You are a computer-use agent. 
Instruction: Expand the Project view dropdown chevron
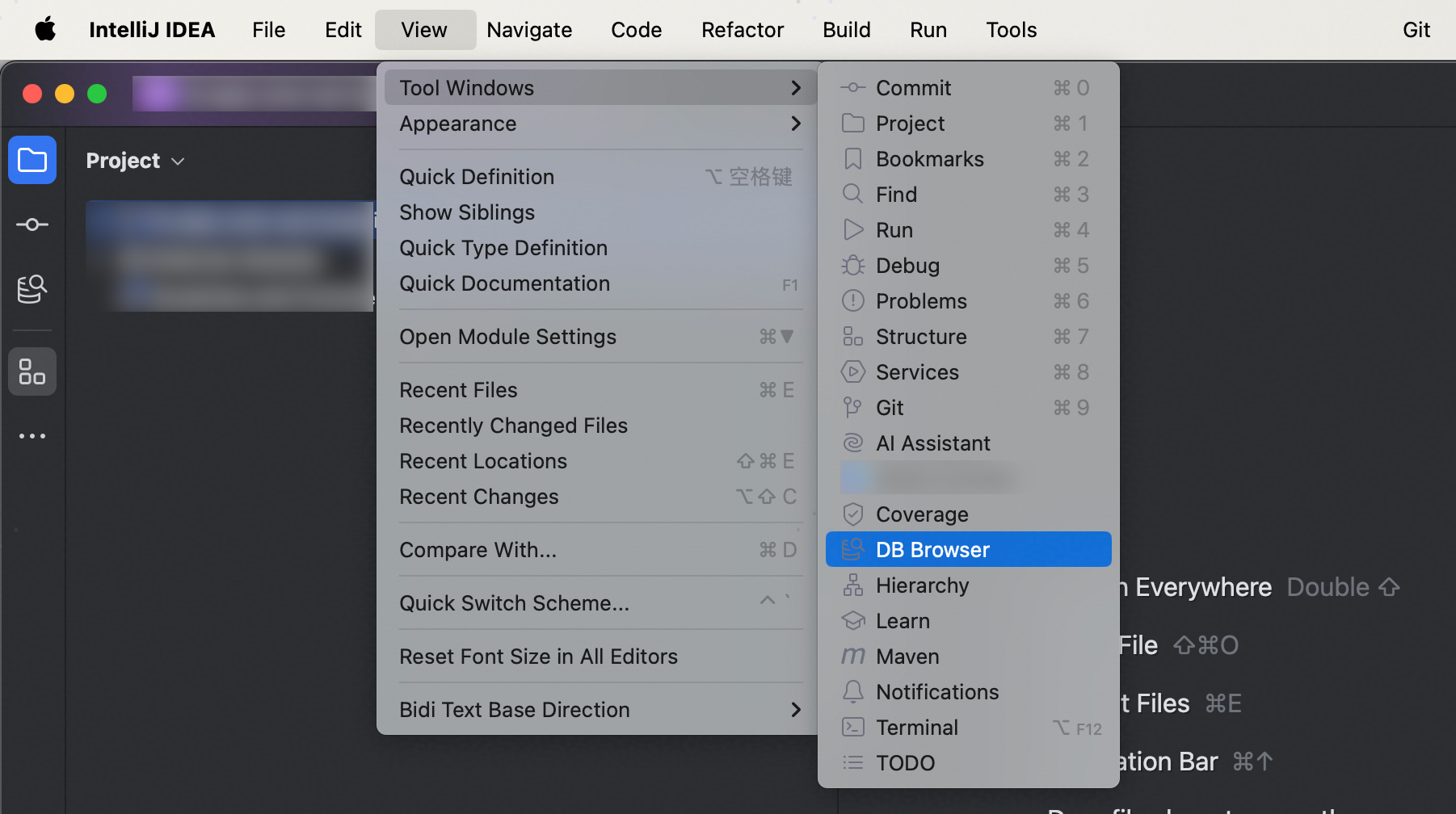coord(179,162)
